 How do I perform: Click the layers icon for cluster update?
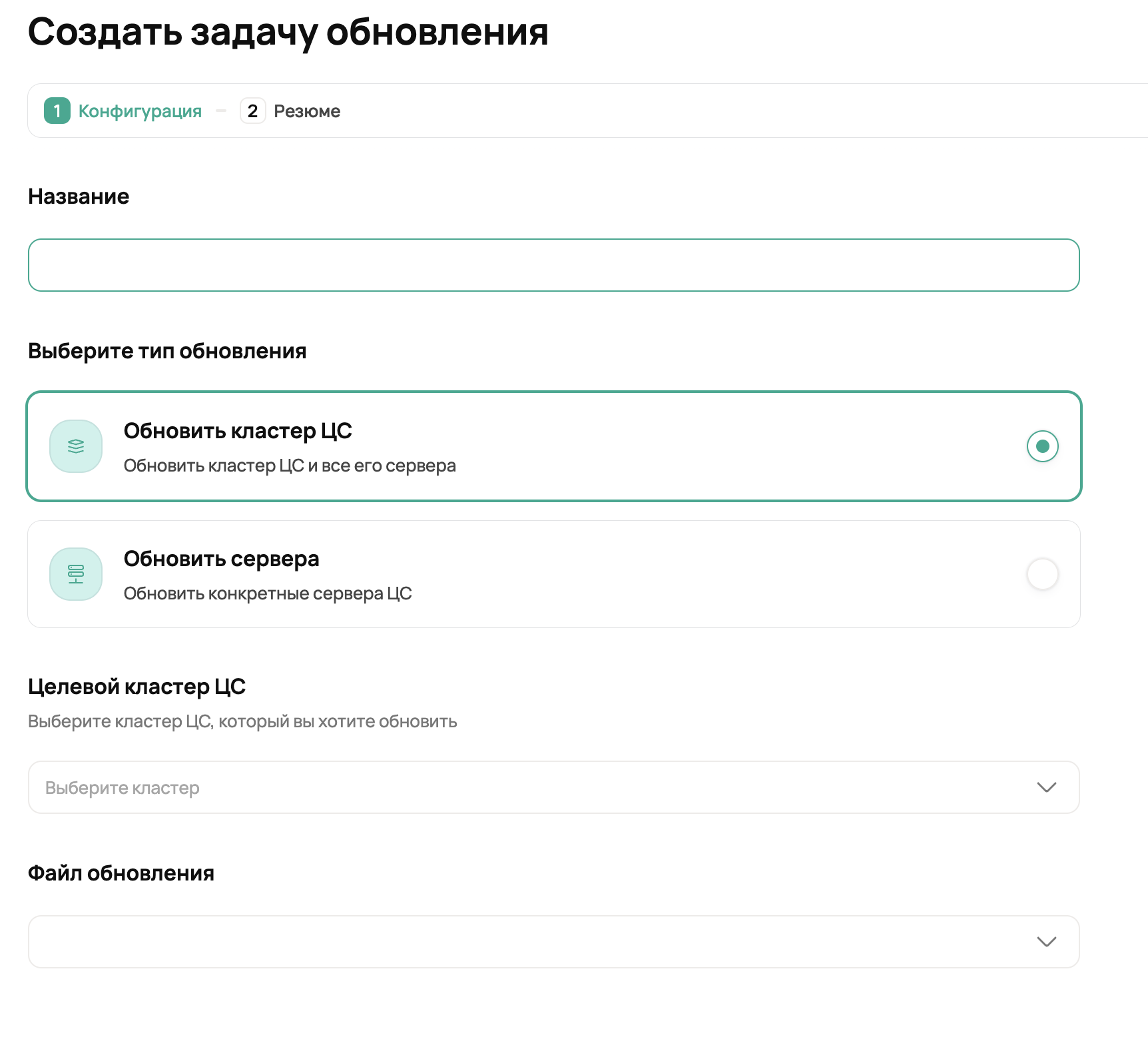pyautogui.click(x=76, y=446)
